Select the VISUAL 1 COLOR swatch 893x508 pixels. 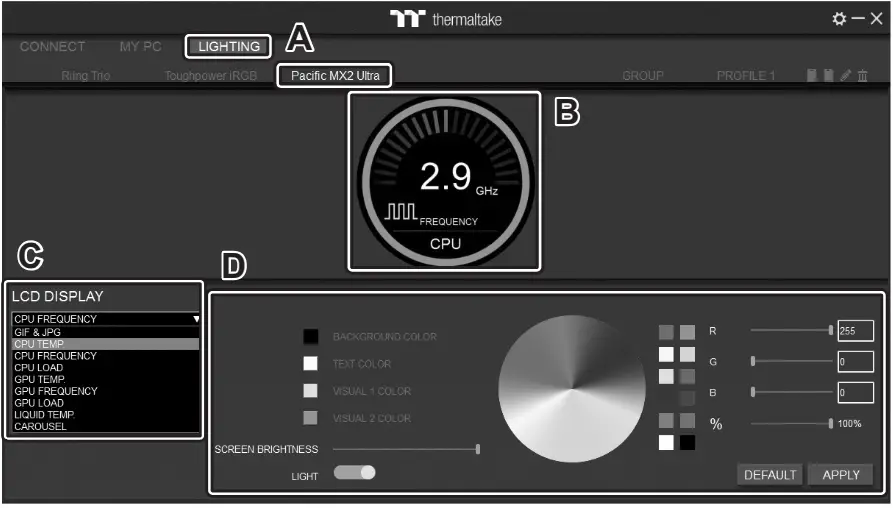click(x=310, y=391)
